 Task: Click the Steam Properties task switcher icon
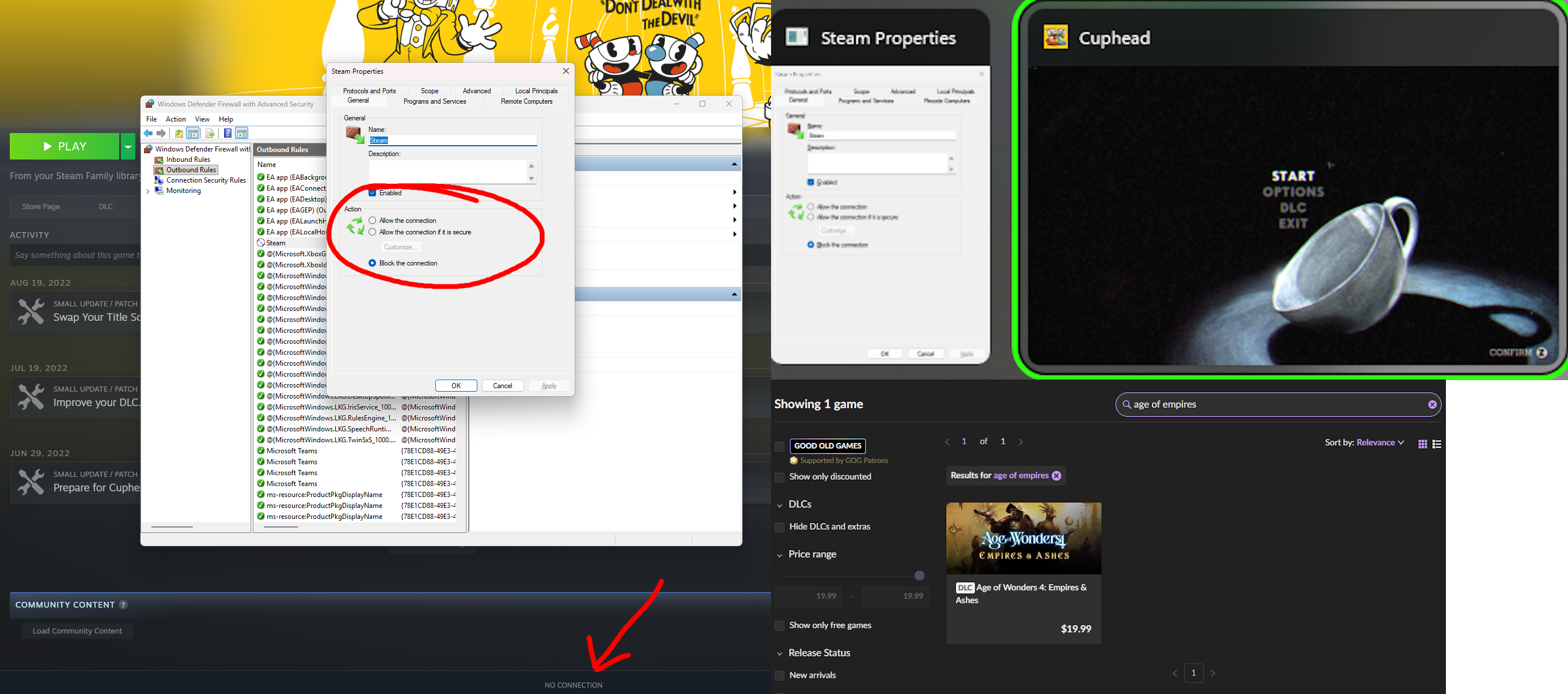(x=797, y=37)
